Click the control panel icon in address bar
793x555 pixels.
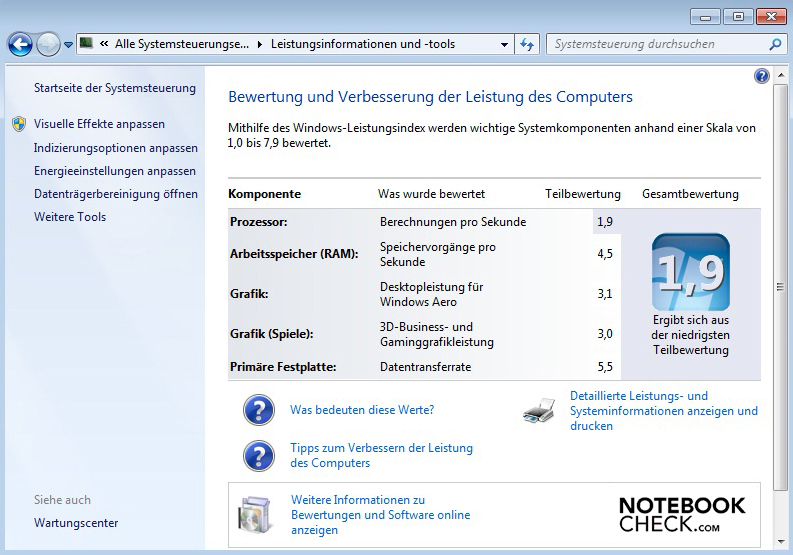(86, 44)
